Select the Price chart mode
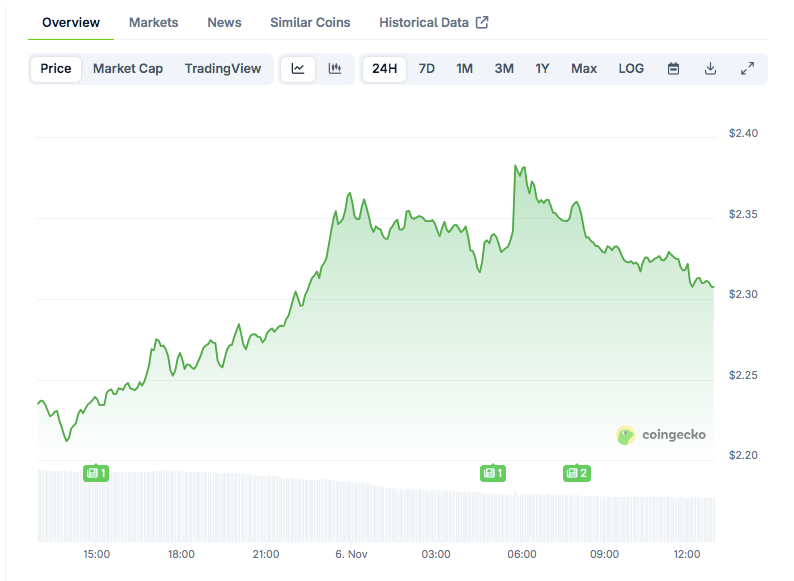Screen dimensions: 794x581 click(56, 69)
